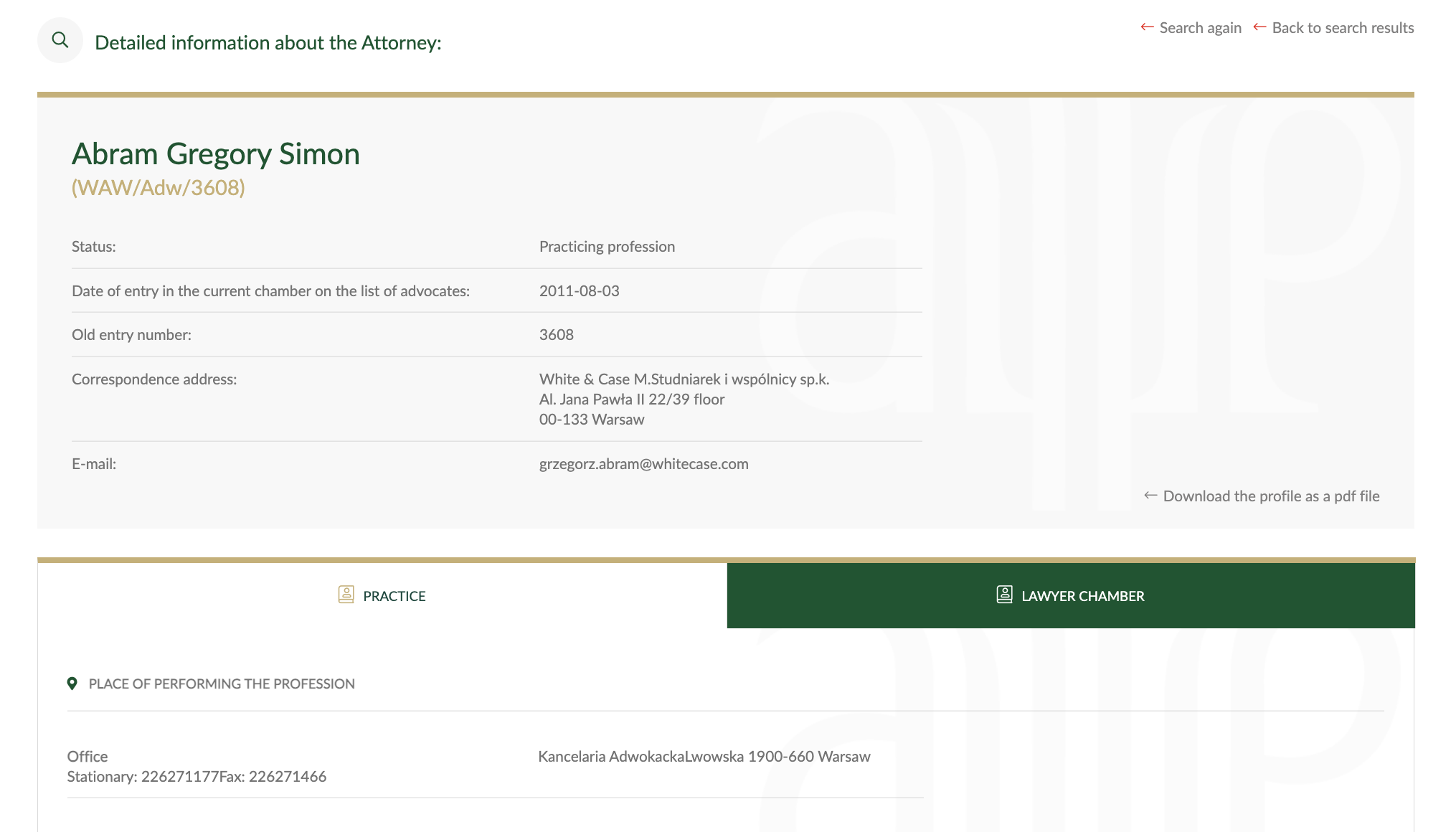Switch to the LAWYER CHAMBER tab

click(1071, 595)
